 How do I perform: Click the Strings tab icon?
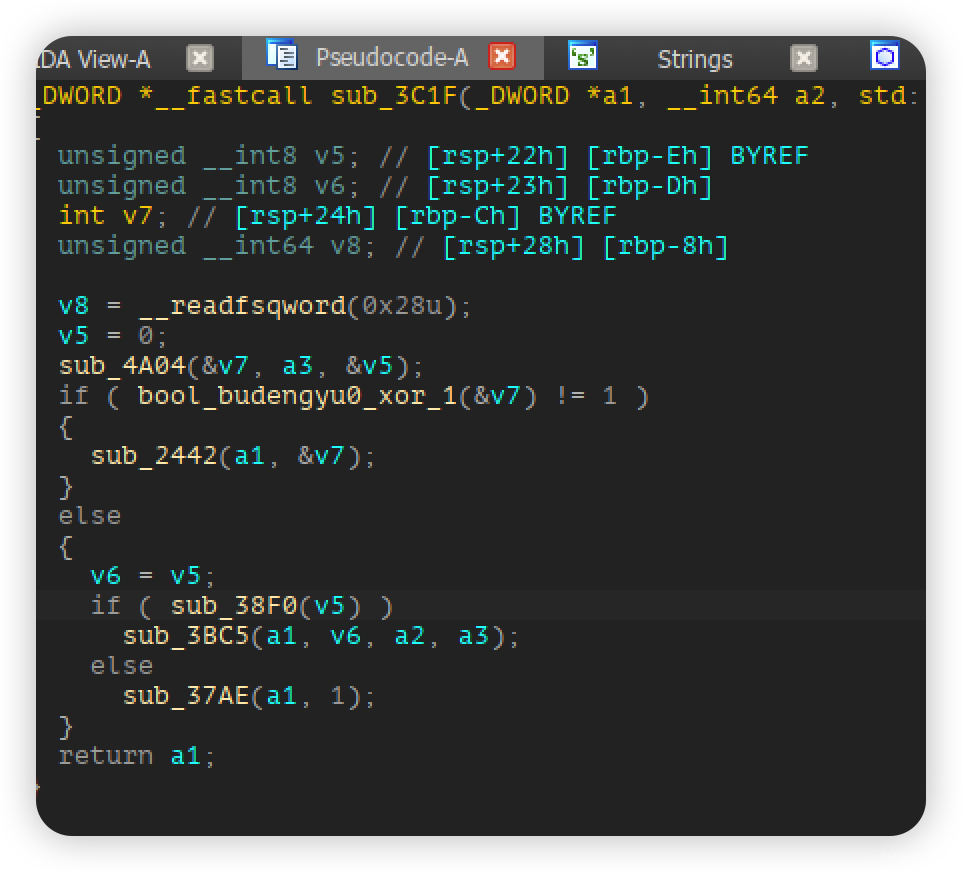tap(583, 55)
